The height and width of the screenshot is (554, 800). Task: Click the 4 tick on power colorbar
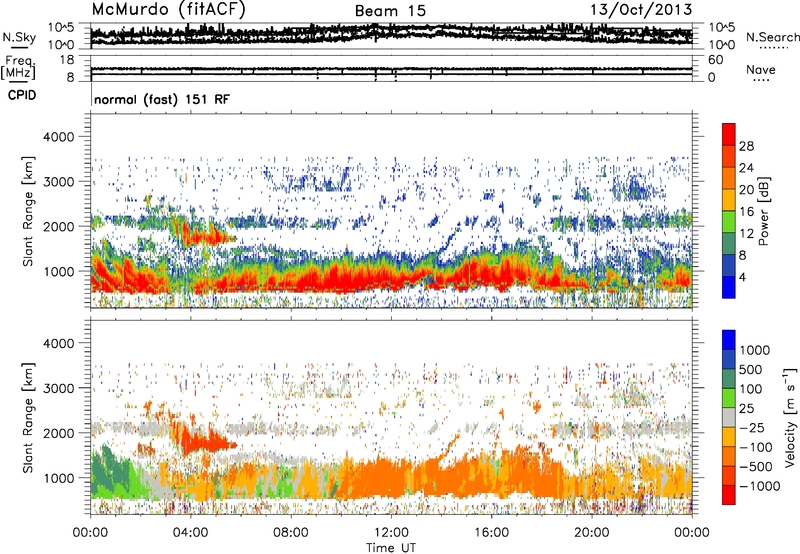[743, 277]
